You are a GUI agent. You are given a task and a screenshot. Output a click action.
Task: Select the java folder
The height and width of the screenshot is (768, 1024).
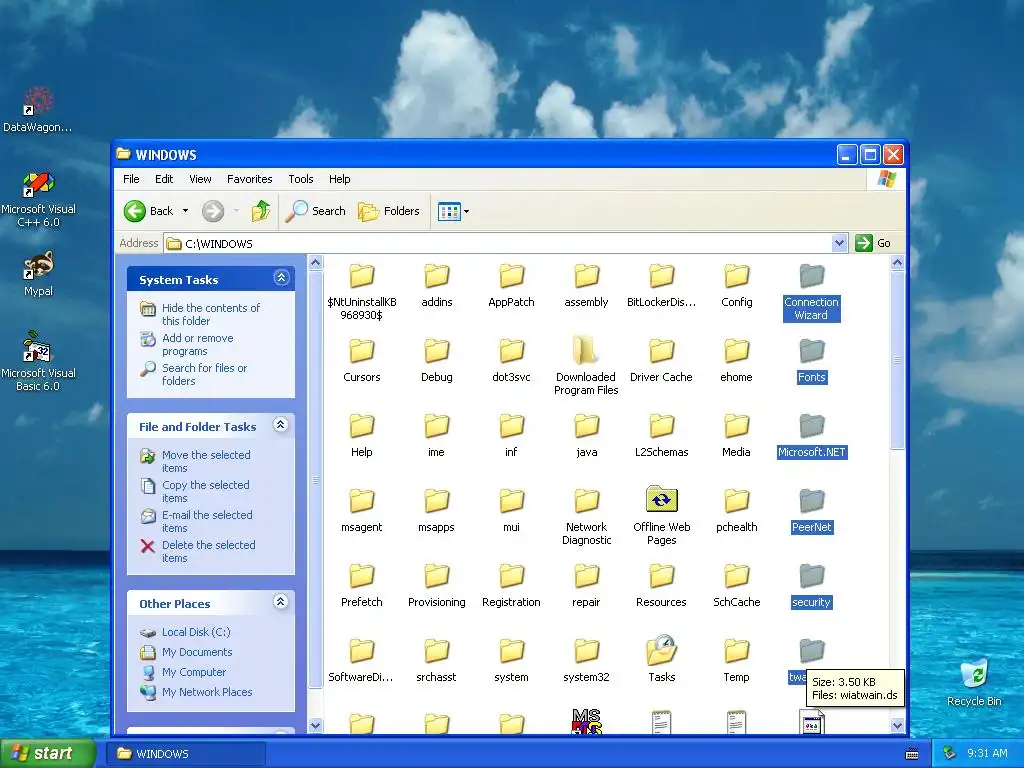586,435
